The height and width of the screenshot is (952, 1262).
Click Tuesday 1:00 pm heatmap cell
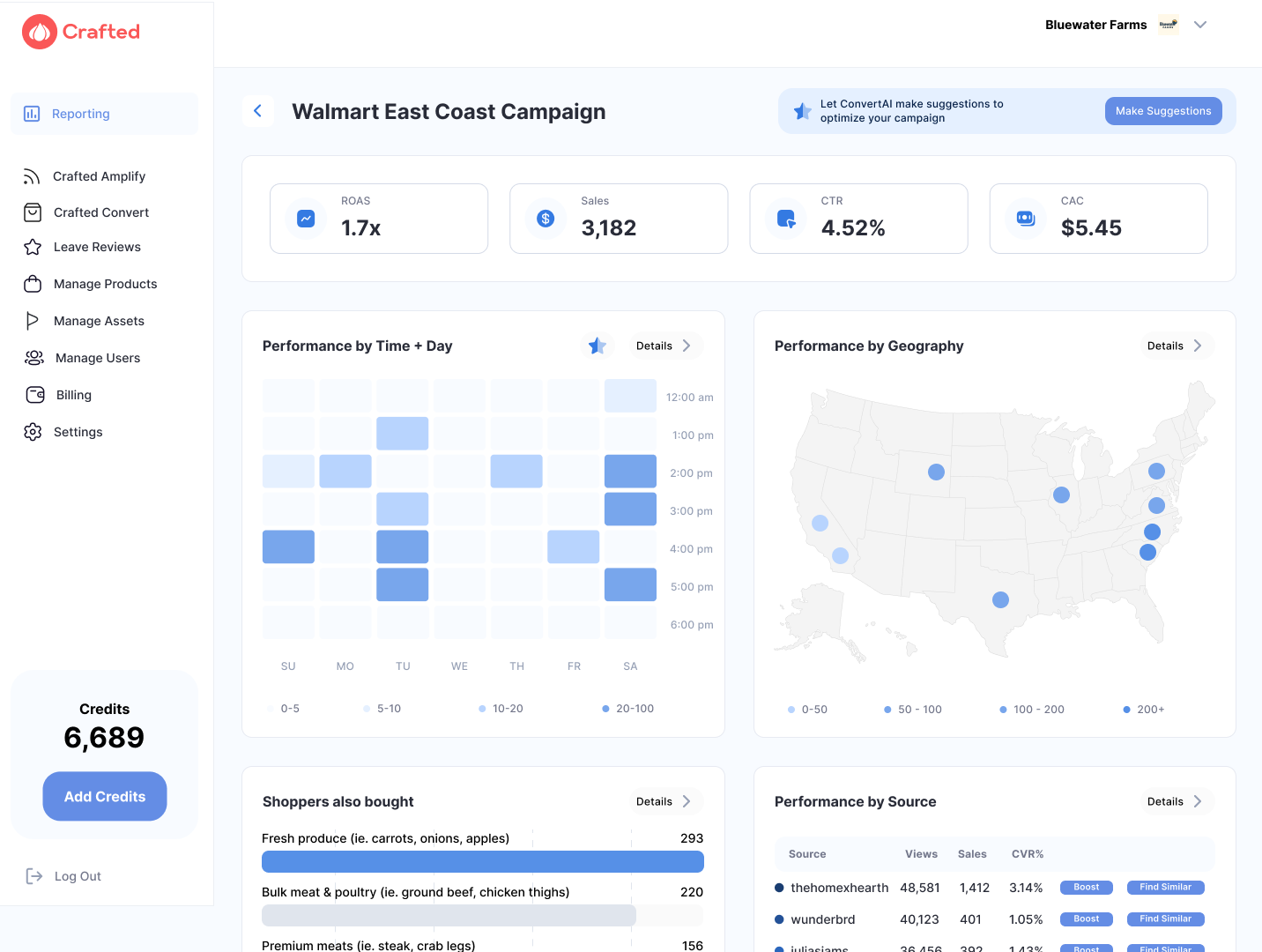point(403,434)
